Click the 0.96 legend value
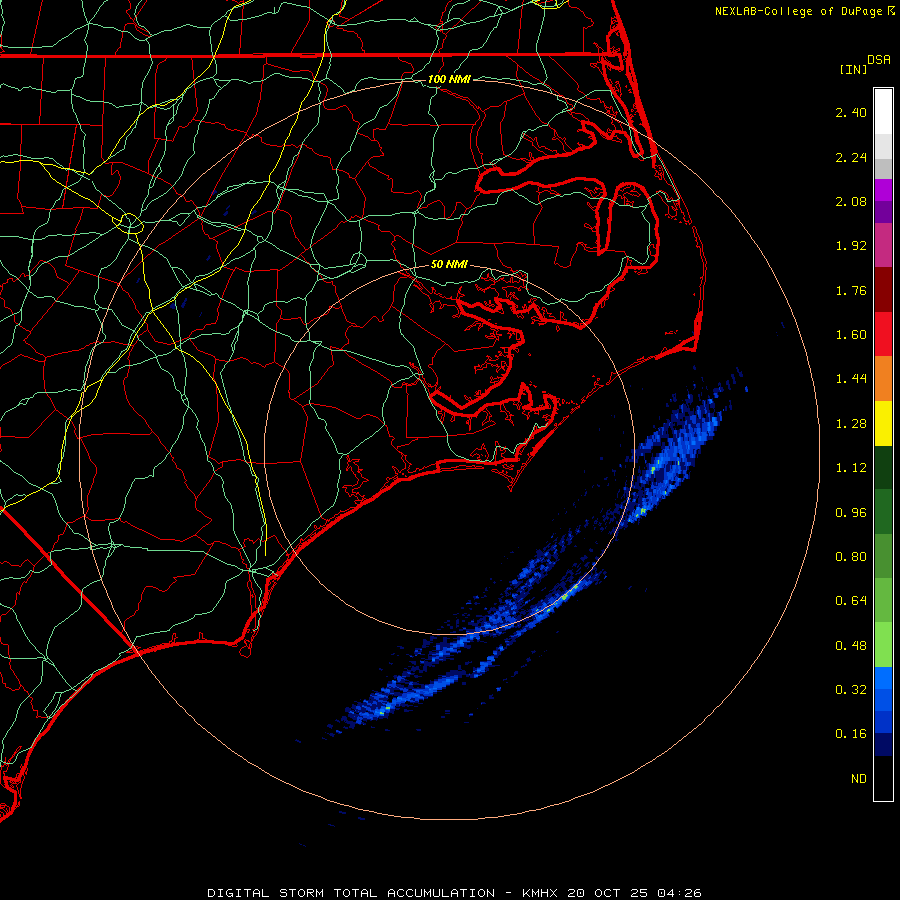 pos(851,513)
